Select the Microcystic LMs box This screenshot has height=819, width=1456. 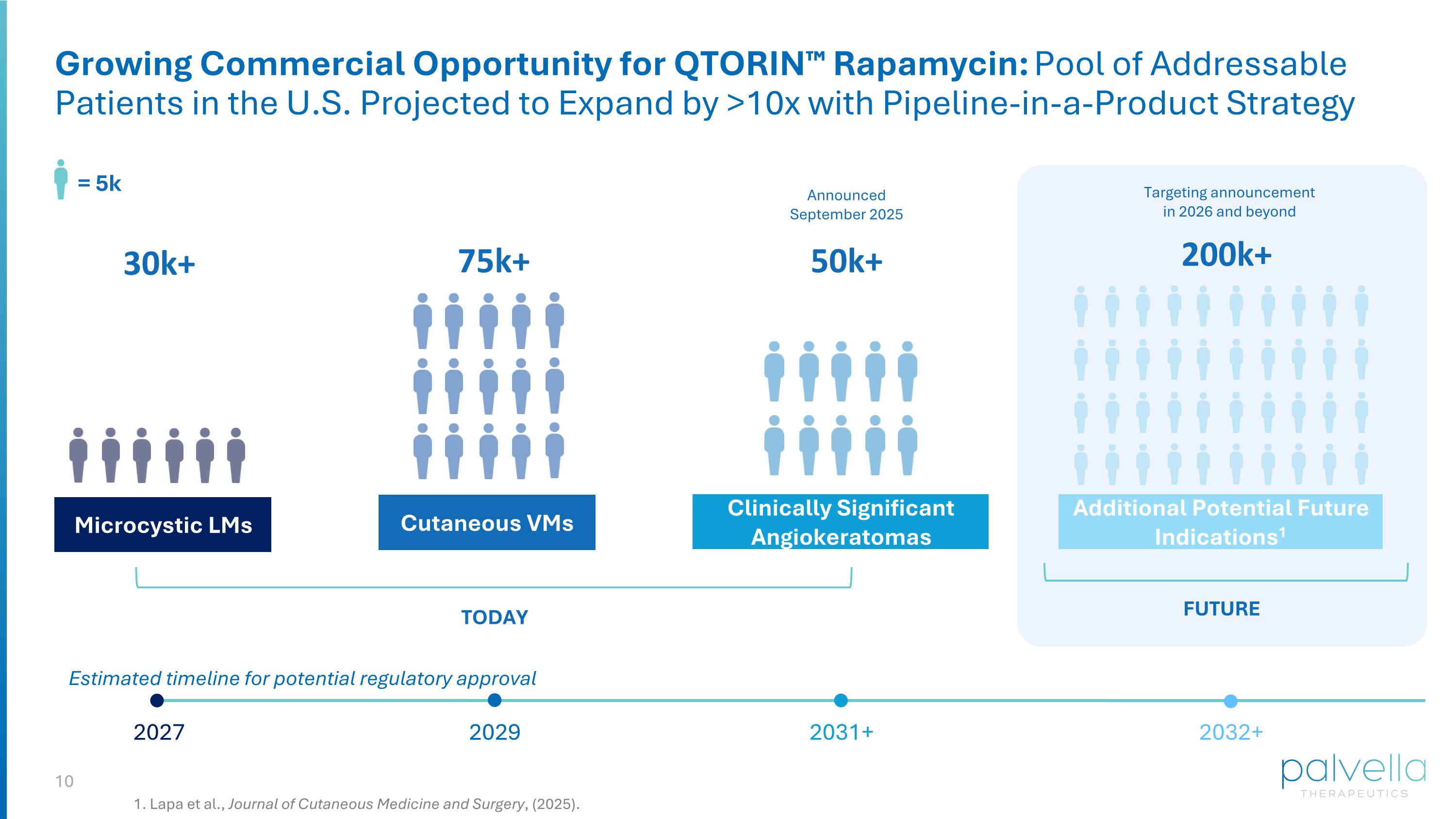[x=163, y=524]
